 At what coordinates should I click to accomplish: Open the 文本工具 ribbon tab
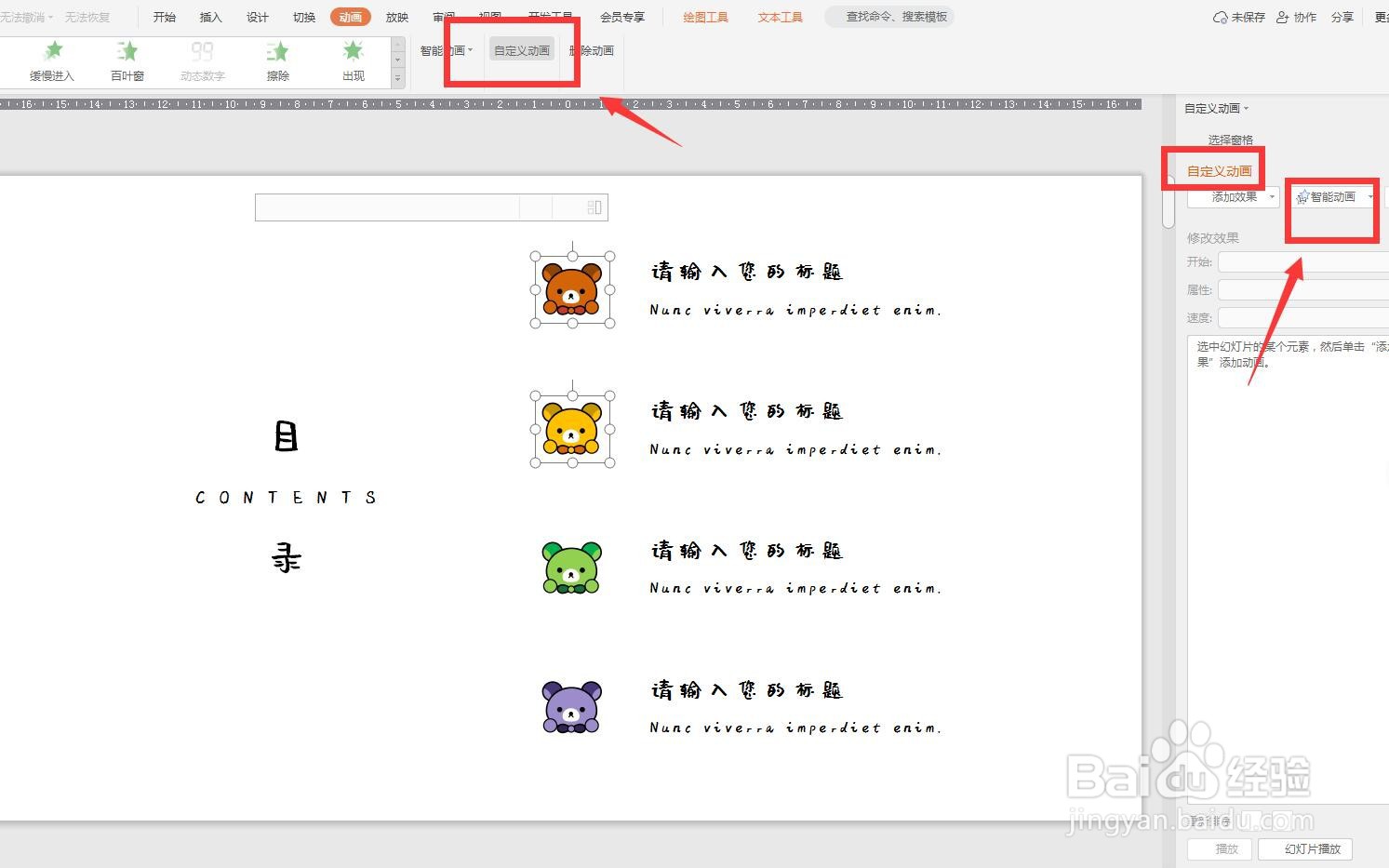tap(781, 17)
